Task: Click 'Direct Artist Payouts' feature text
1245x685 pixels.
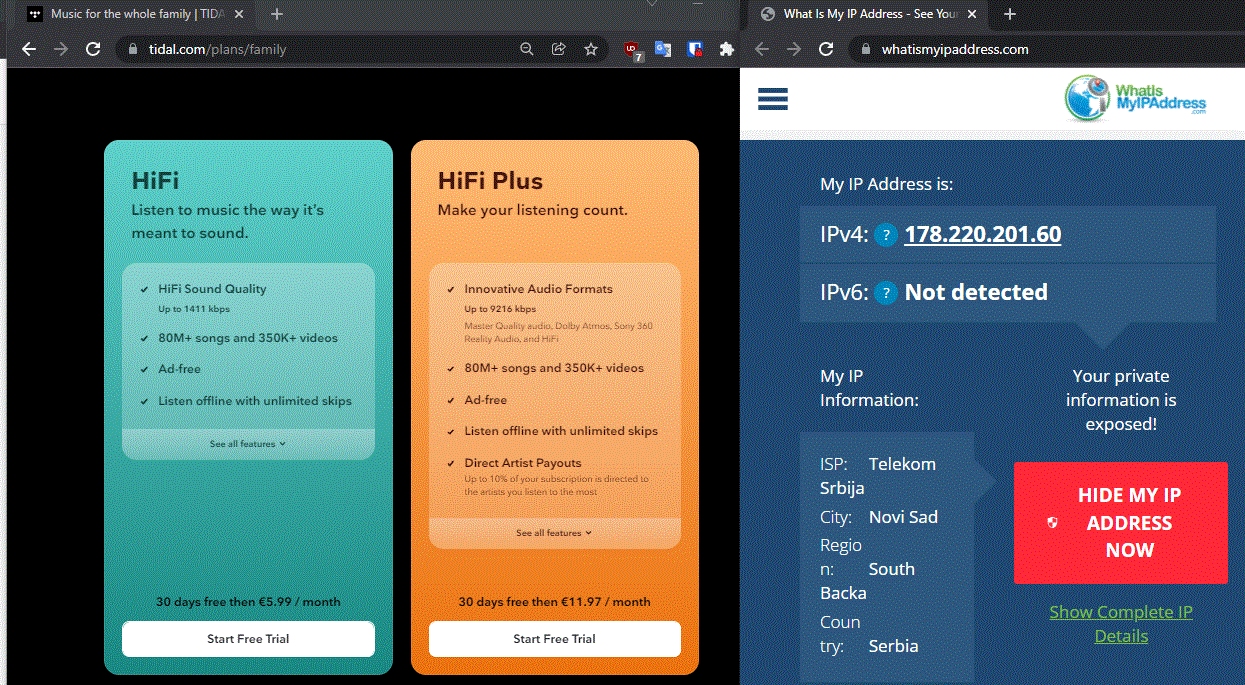Action: [522, 463]
